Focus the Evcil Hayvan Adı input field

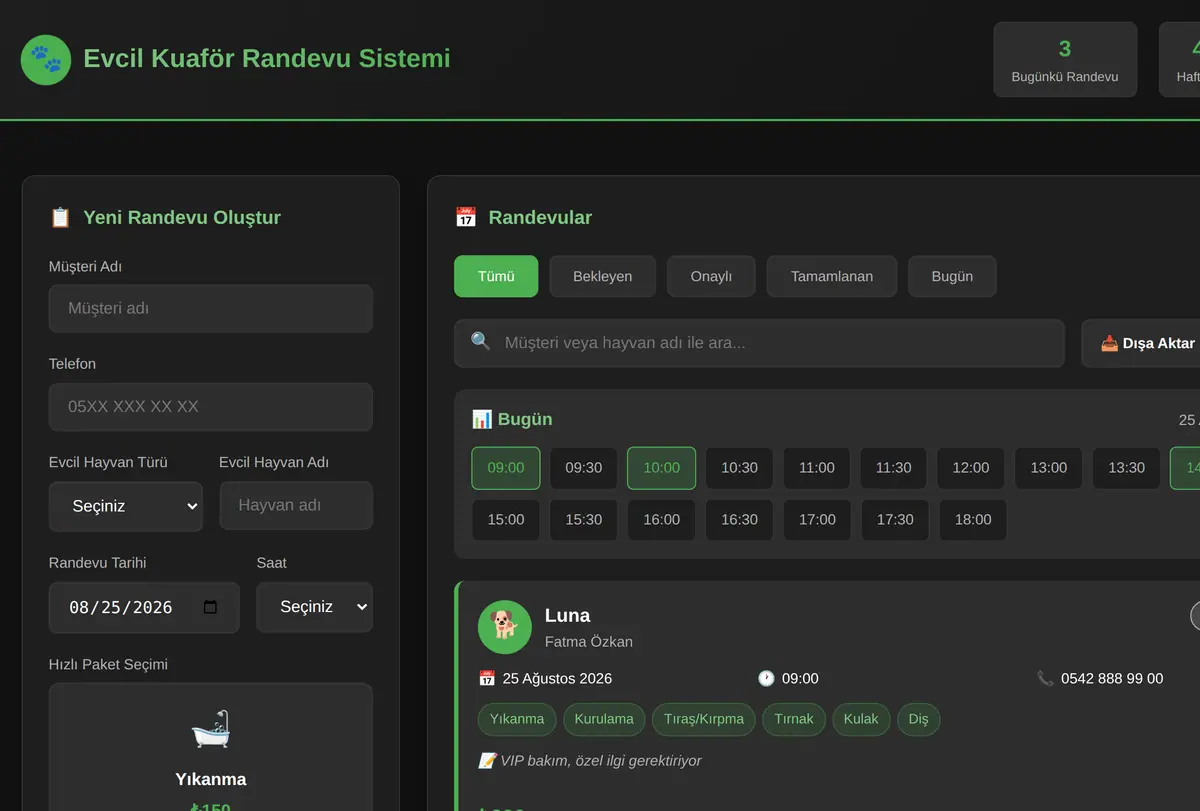(296, 506)
